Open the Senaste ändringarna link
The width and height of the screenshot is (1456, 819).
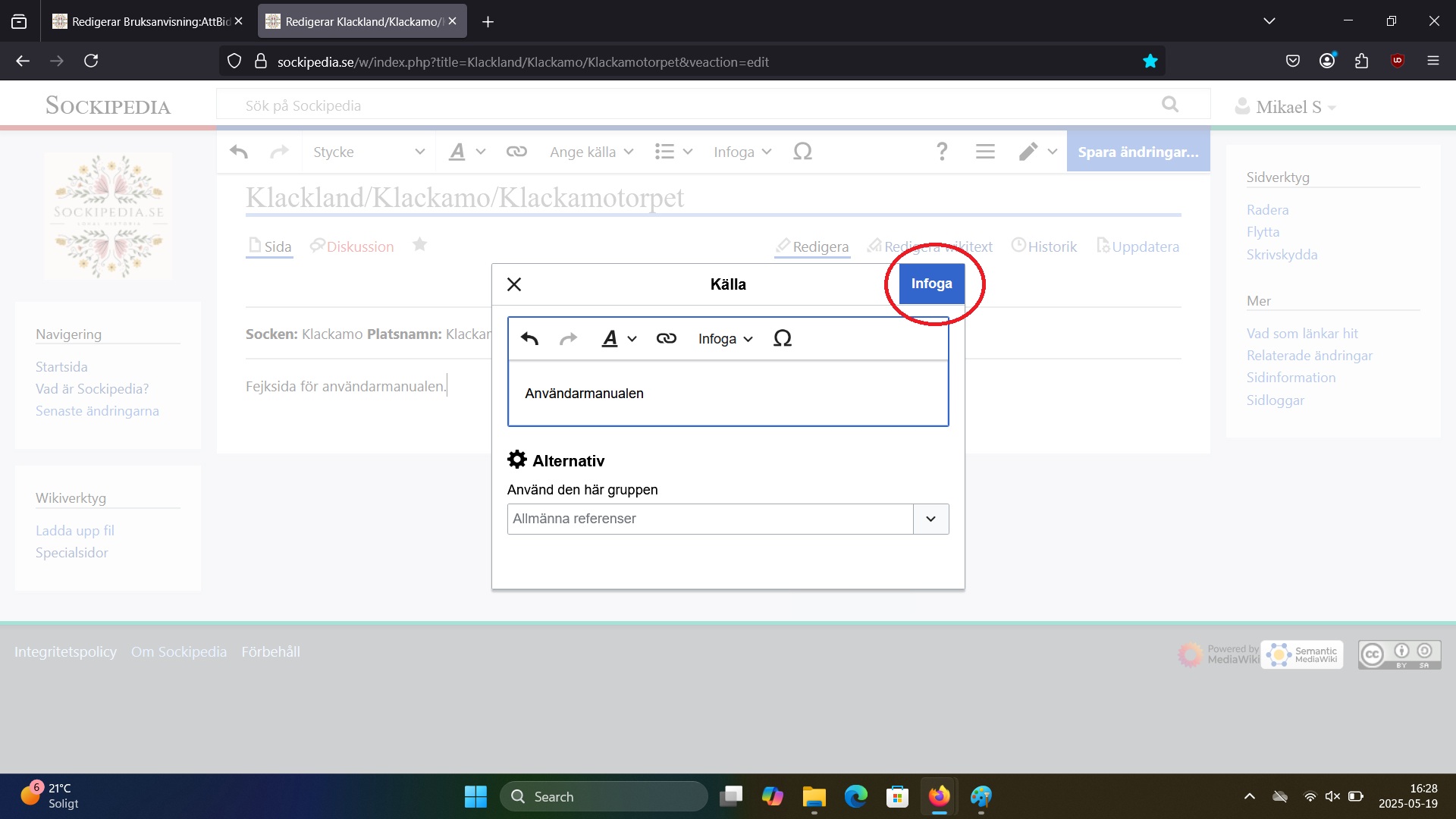[97, 410]
